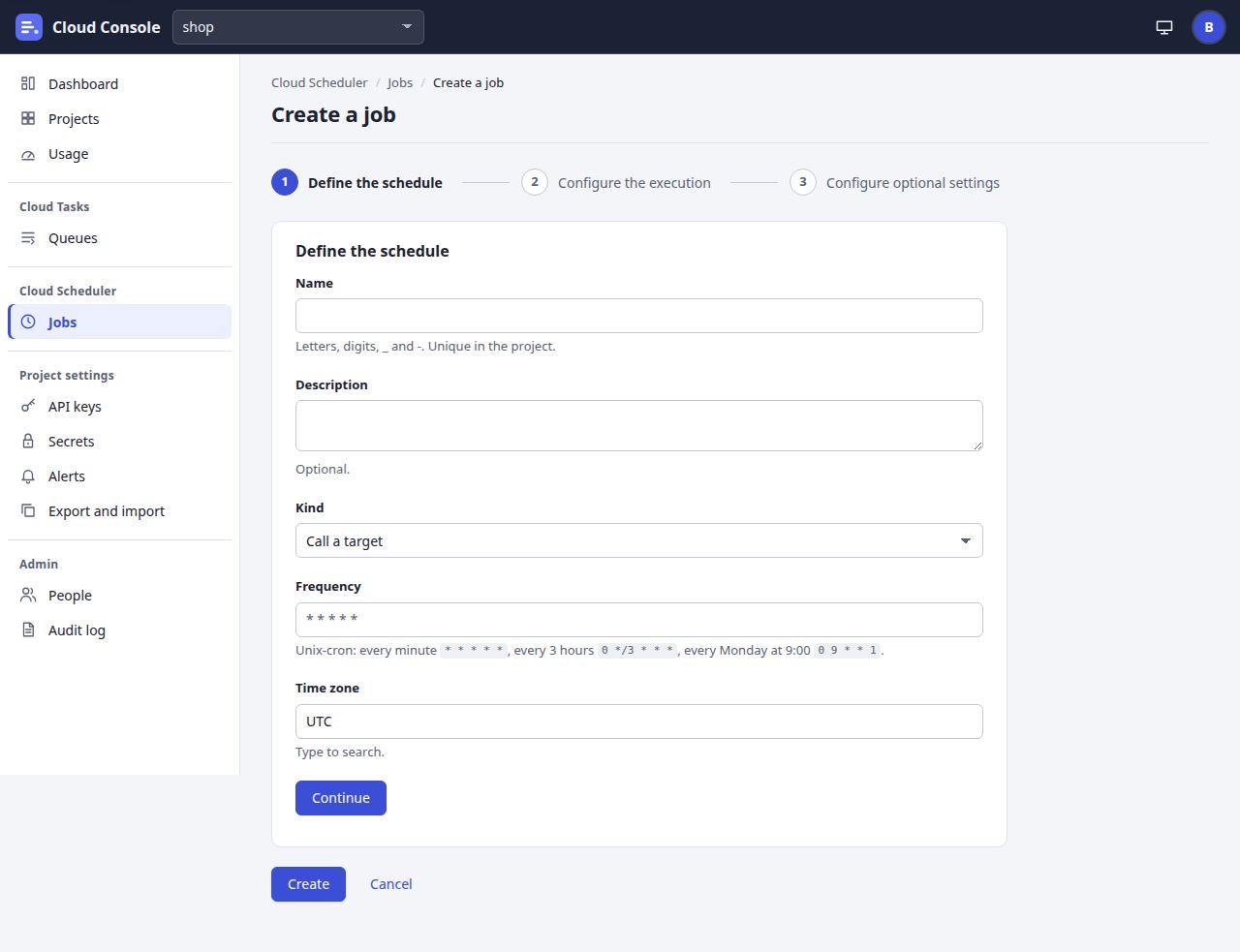Open the user avatar B menu

click(x=1209, y=27)
